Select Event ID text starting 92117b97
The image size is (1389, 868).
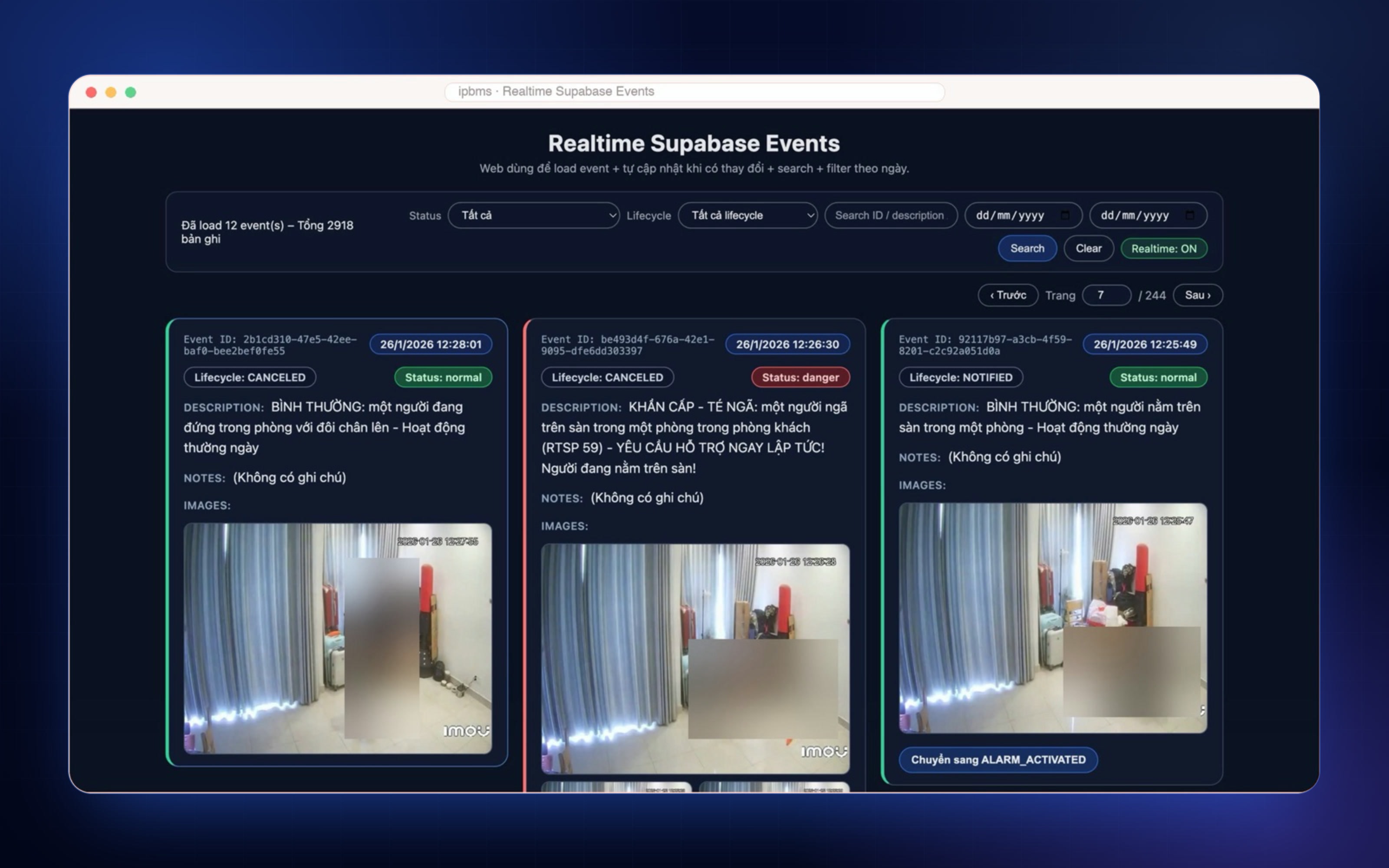985,345
